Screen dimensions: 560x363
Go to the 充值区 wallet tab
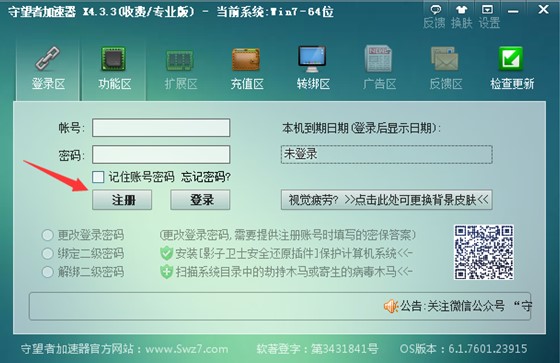[x=246, y=69]
